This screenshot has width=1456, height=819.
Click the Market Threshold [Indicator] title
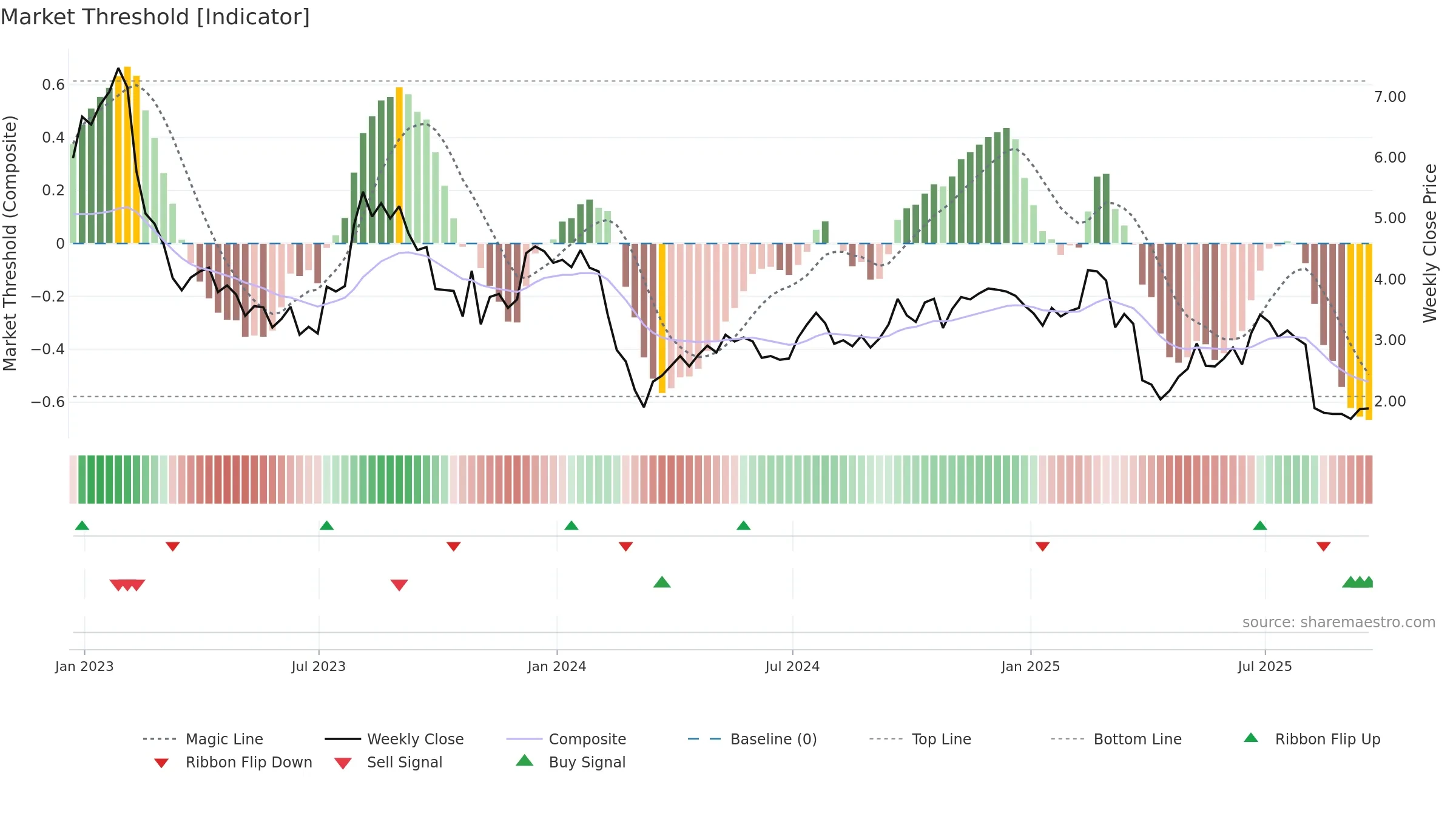click(x=155, y=17)
